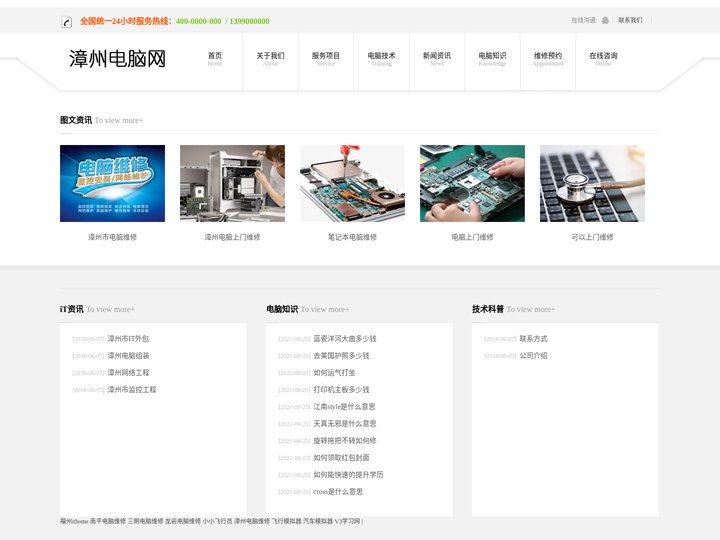The width and height of the screenshot is (720, 540).
Task: Click the 漳州电脑网 site logo
Action: [117, 59]
